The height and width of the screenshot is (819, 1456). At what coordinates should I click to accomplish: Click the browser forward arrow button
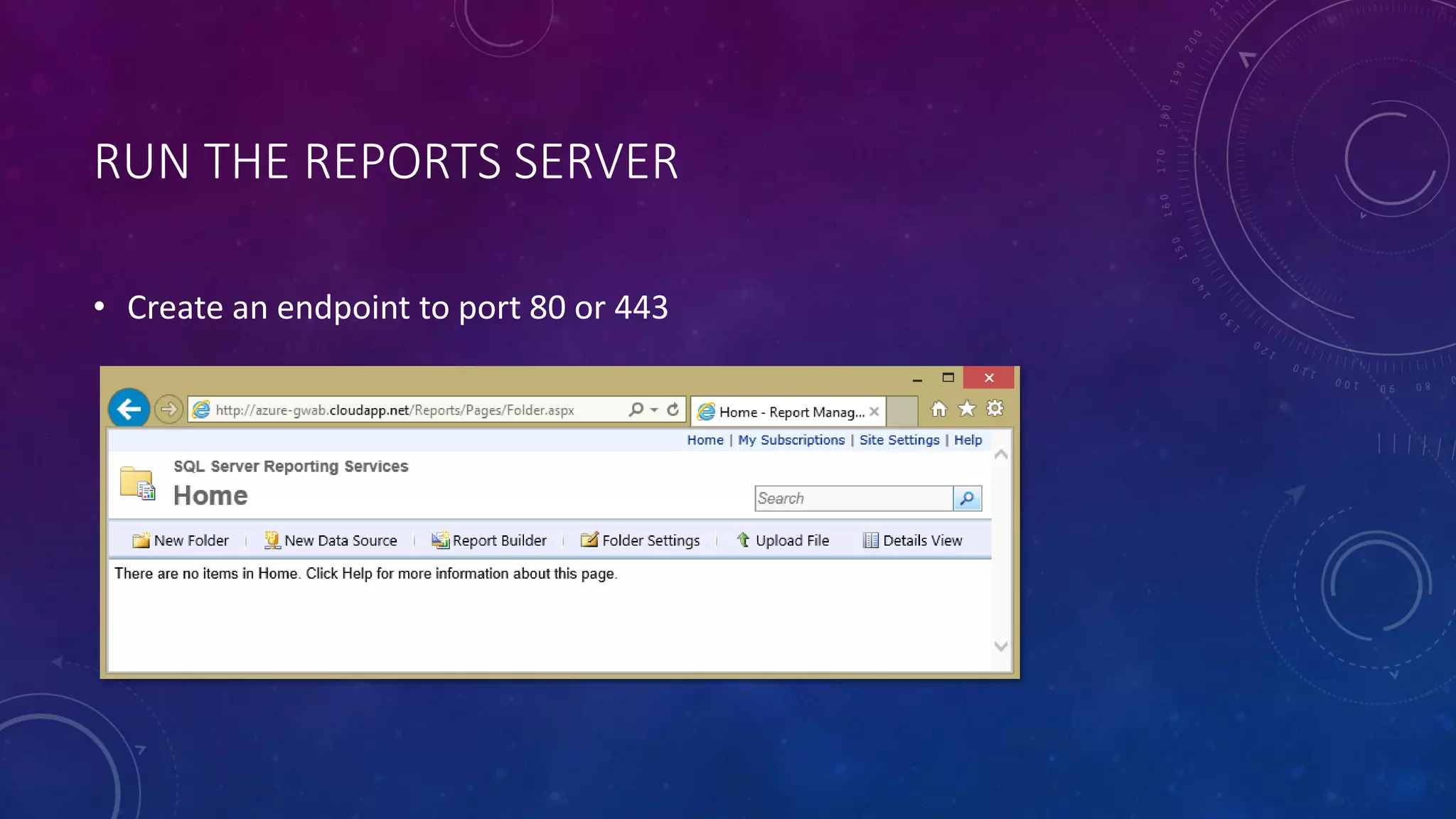(168, 409)
